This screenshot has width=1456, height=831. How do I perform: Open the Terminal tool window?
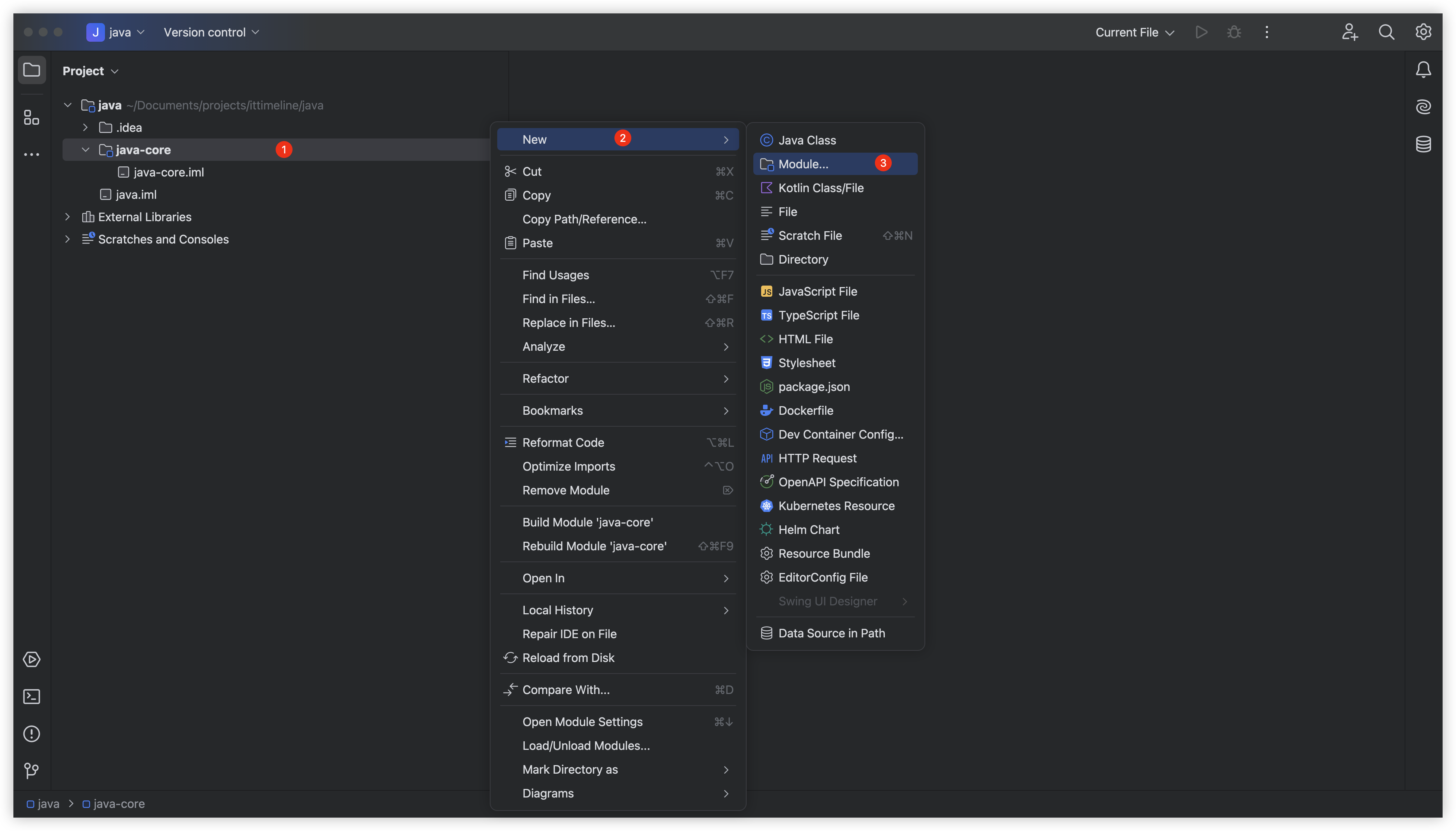(31, 696)
